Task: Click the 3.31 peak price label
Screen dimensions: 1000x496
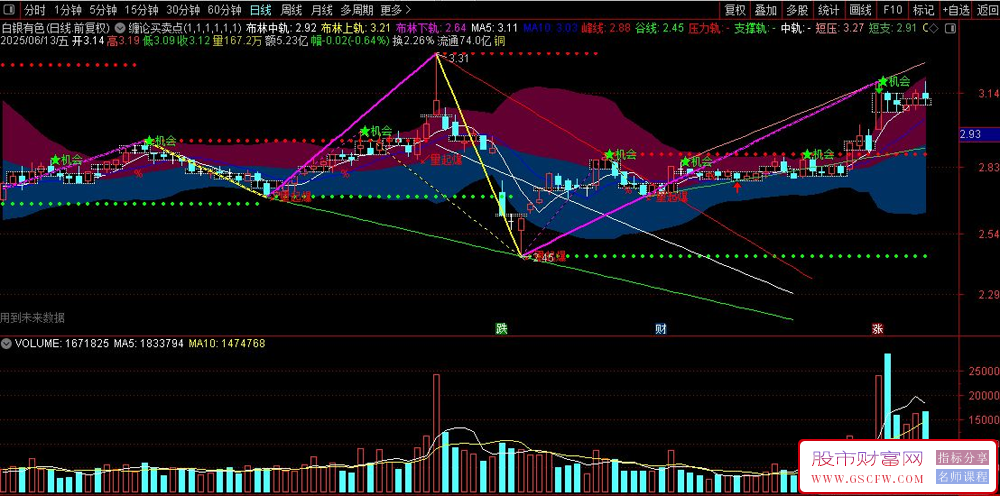Action: click(x=459, y=59)
